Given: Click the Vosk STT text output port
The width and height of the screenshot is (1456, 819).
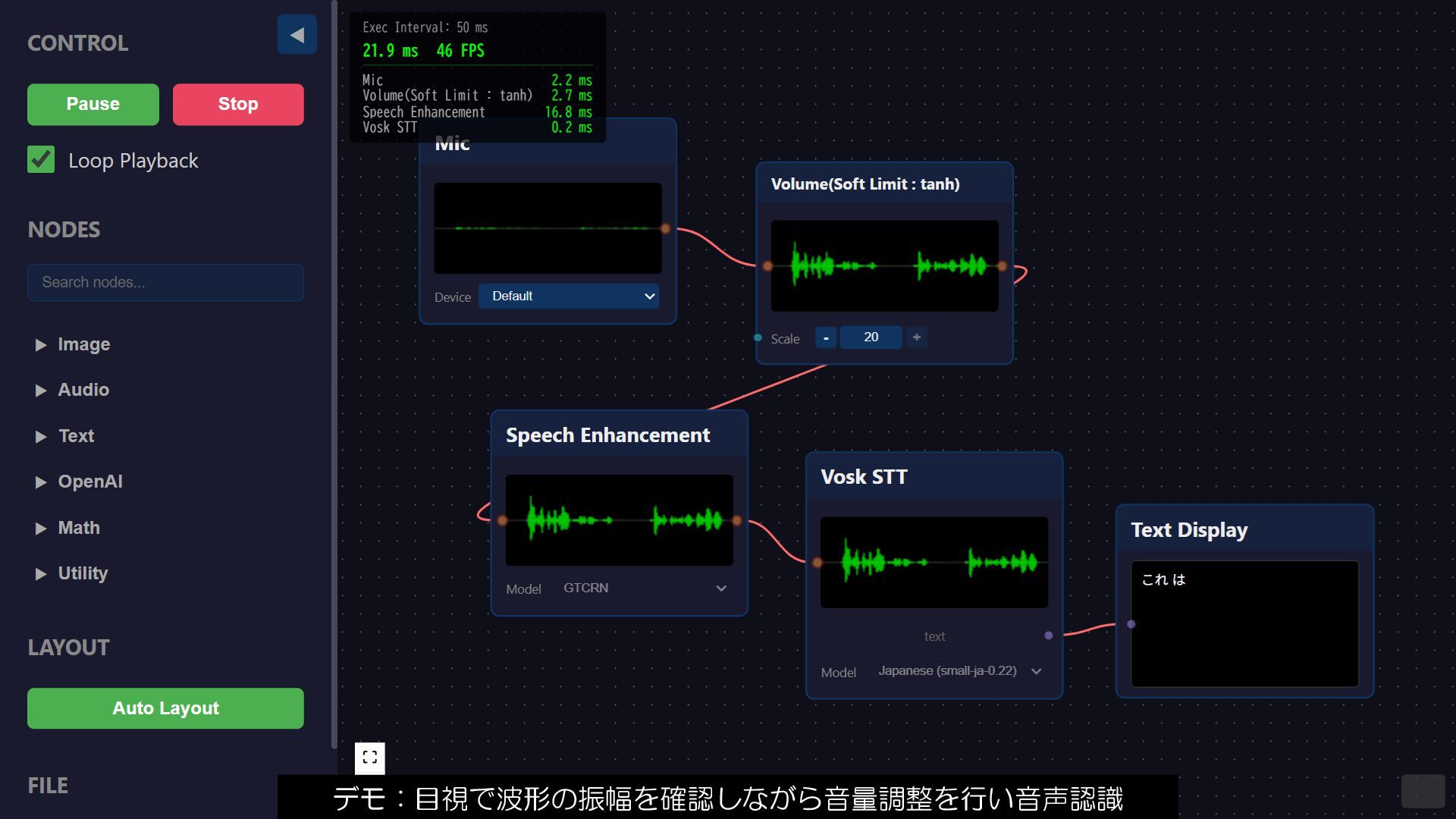Looking at the screenshot, I should point(1048,635).
